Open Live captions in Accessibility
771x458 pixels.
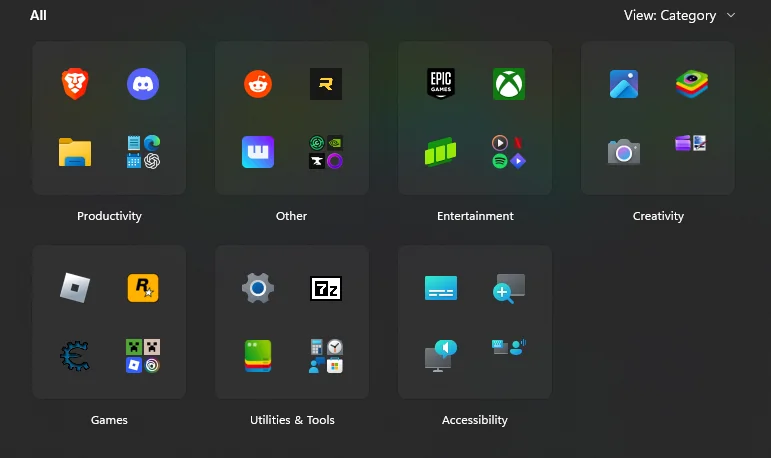click(x=441, y=288)
